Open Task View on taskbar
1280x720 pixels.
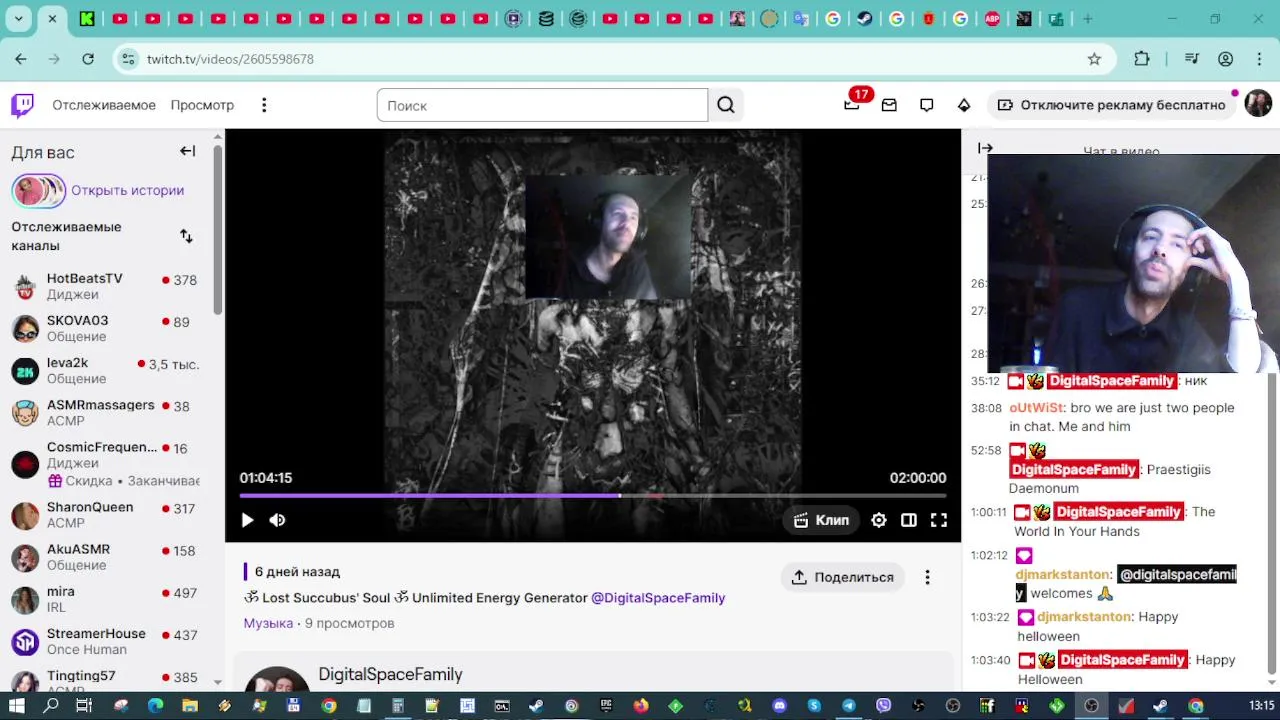(x=84, y=705)
